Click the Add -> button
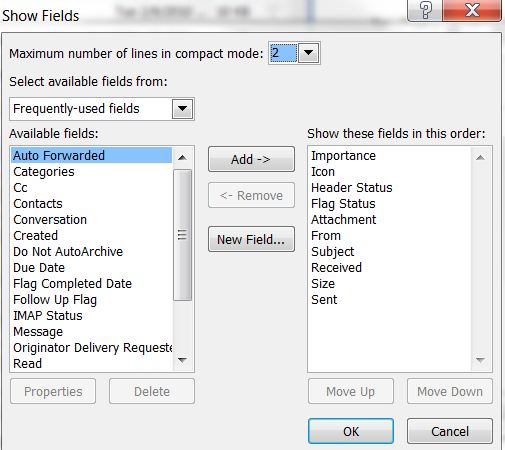Viewport: 505px width, 450px height. [251, 159]
